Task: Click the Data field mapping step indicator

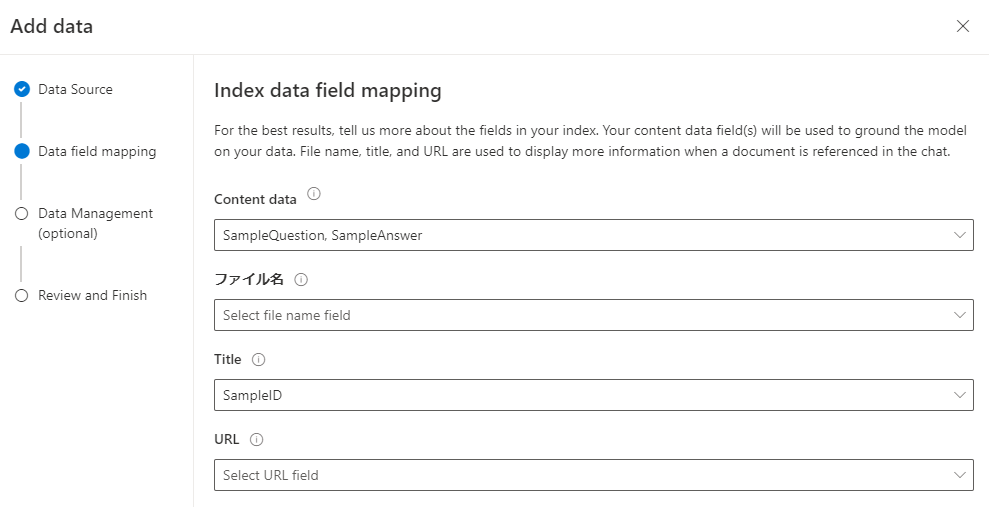Action: (x=22, y=152)
